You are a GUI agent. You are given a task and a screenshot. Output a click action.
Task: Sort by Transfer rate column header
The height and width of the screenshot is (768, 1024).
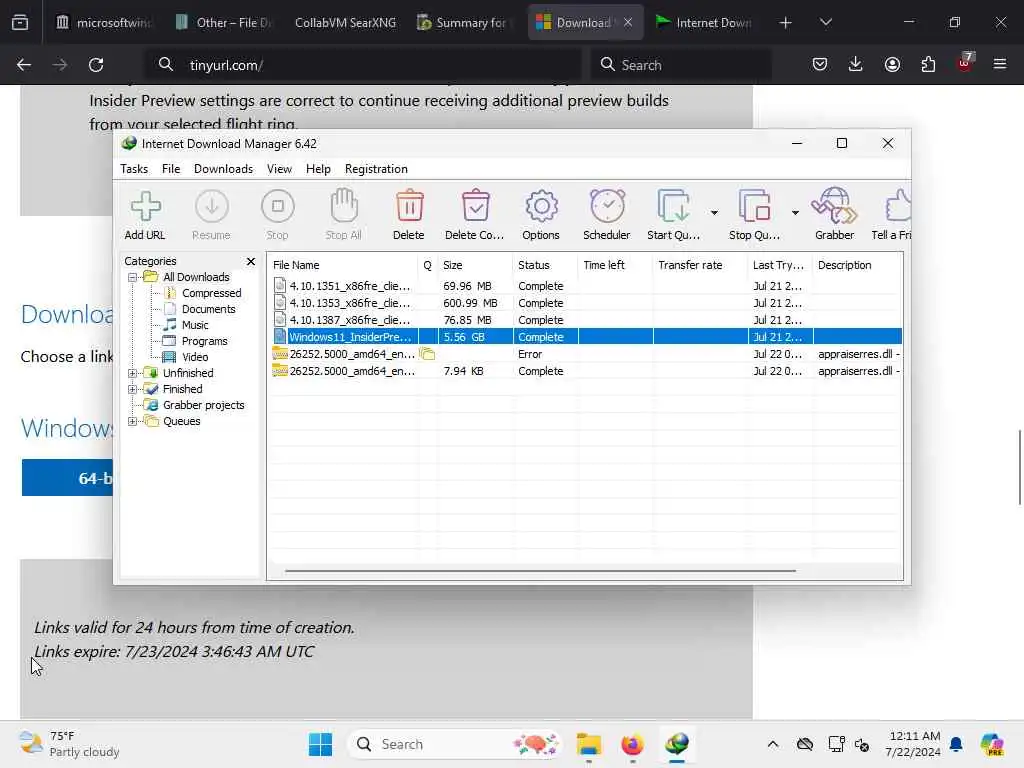tap(699, 265)
